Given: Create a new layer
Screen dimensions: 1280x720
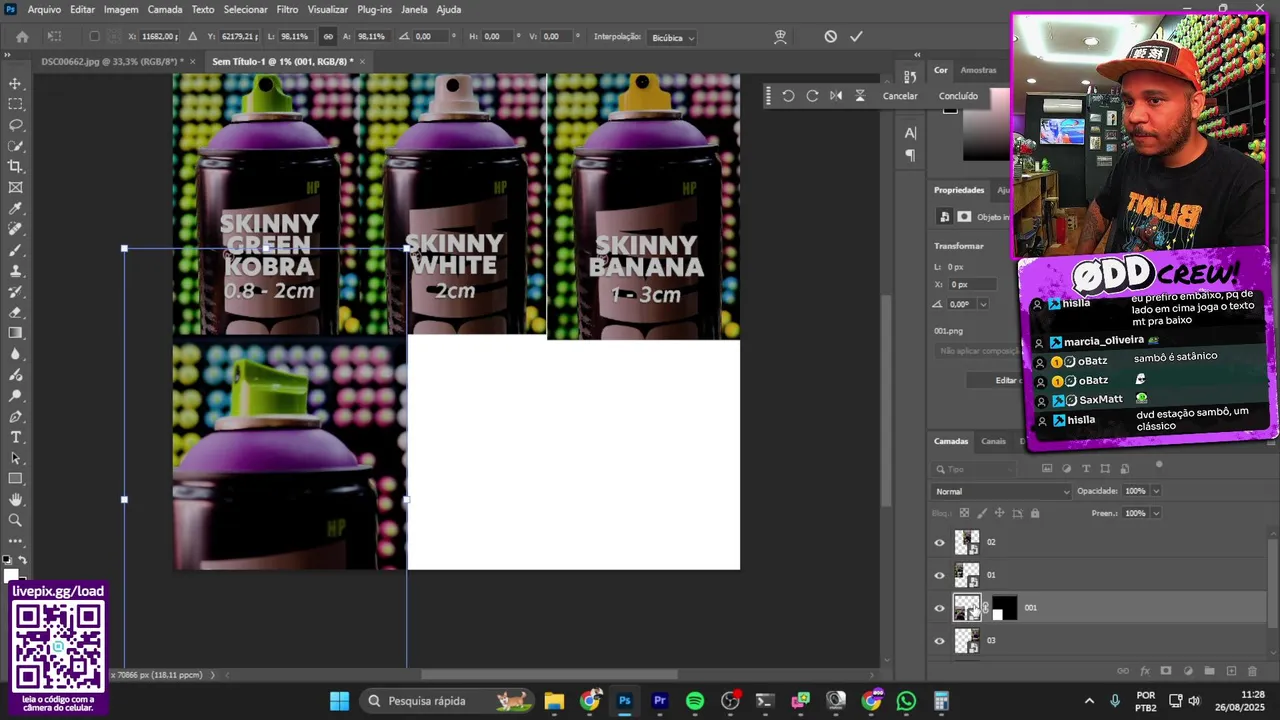Looking at the screenshot, I should point(1231,671).
